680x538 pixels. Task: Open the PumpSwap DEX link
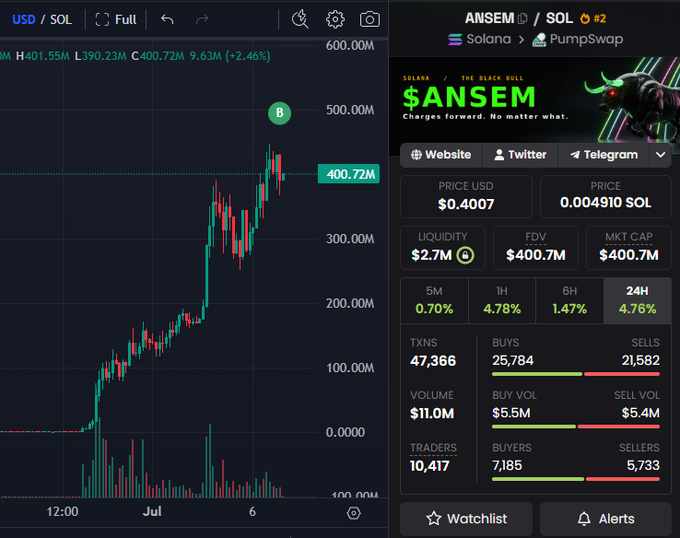(x=578, y=39)
